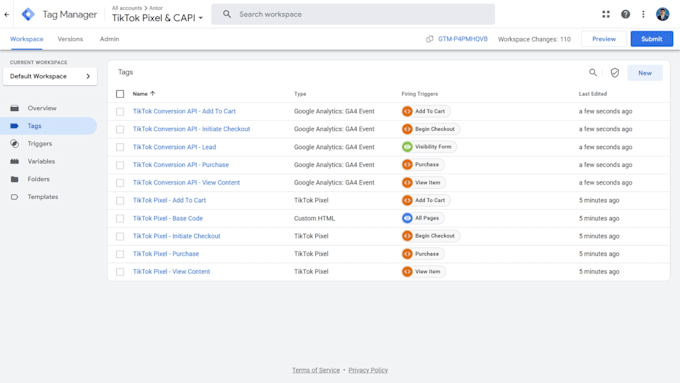The height and width of the screenshot is (383, 680).
Task: Click the Templates sidebar icon
Action: [14, 197]
